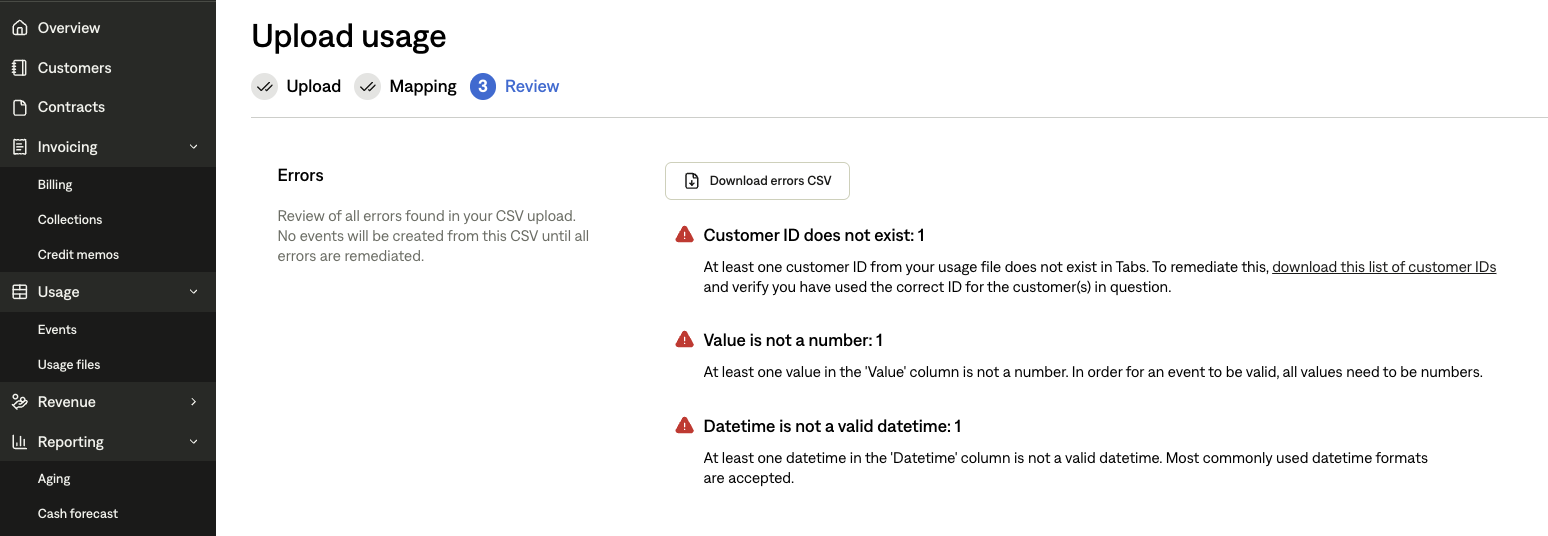Go to Usage files page
Image resolution: width=1548 pixels, height=536 pixels.
[69, 365]
